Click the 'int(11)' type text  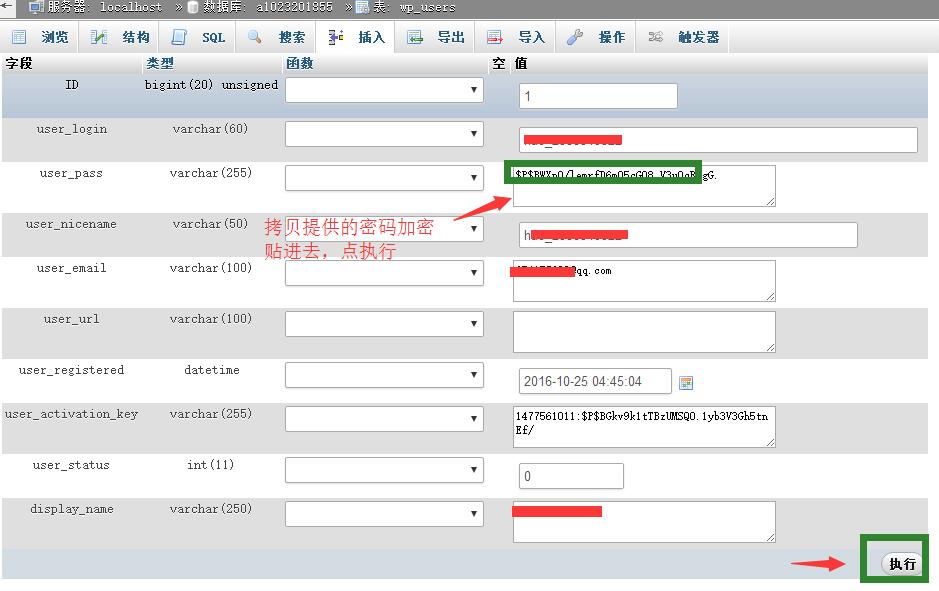click(210, 465)
